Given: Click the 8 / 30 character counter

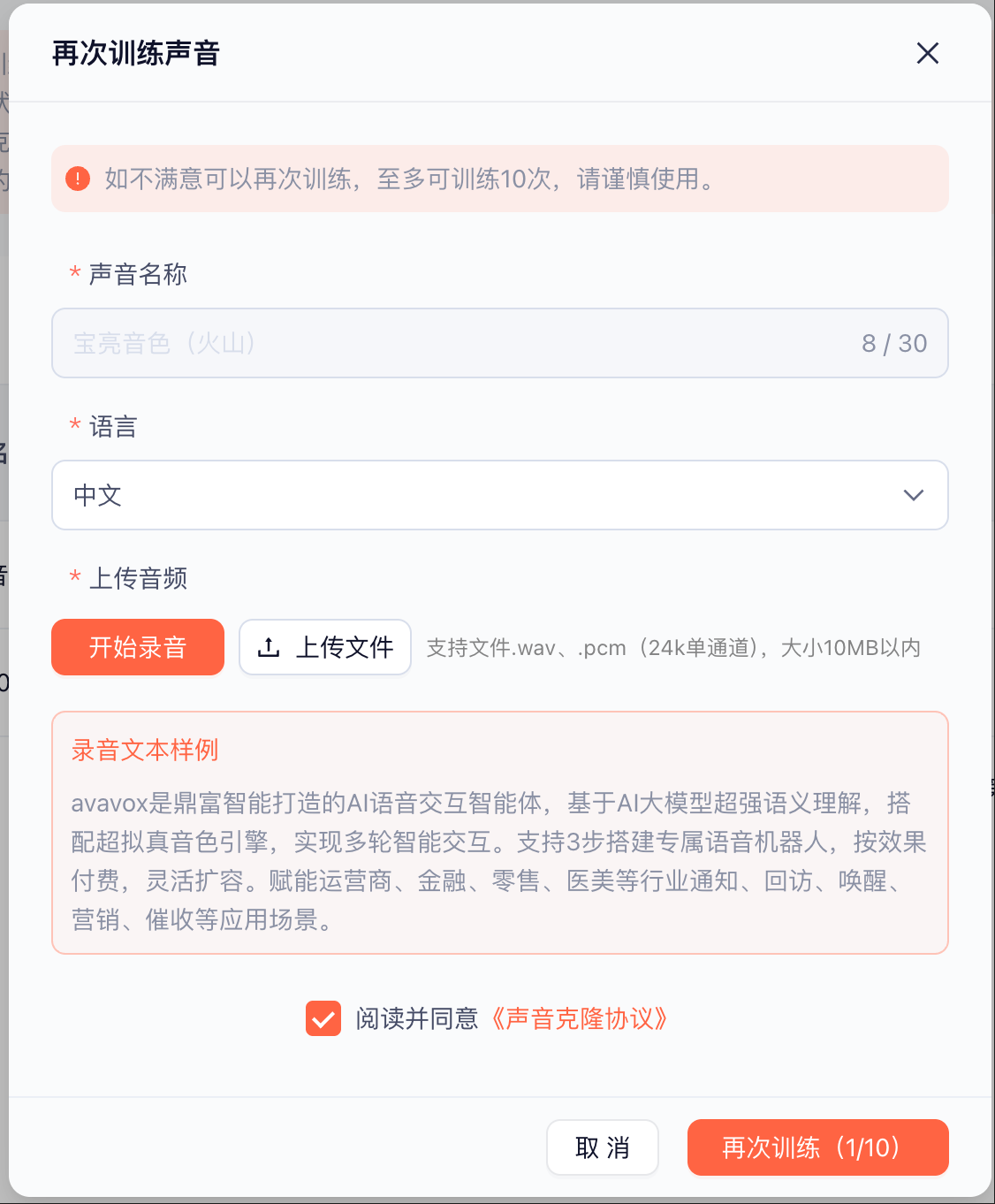Looking at the screenshot, I should coord(894,343).
